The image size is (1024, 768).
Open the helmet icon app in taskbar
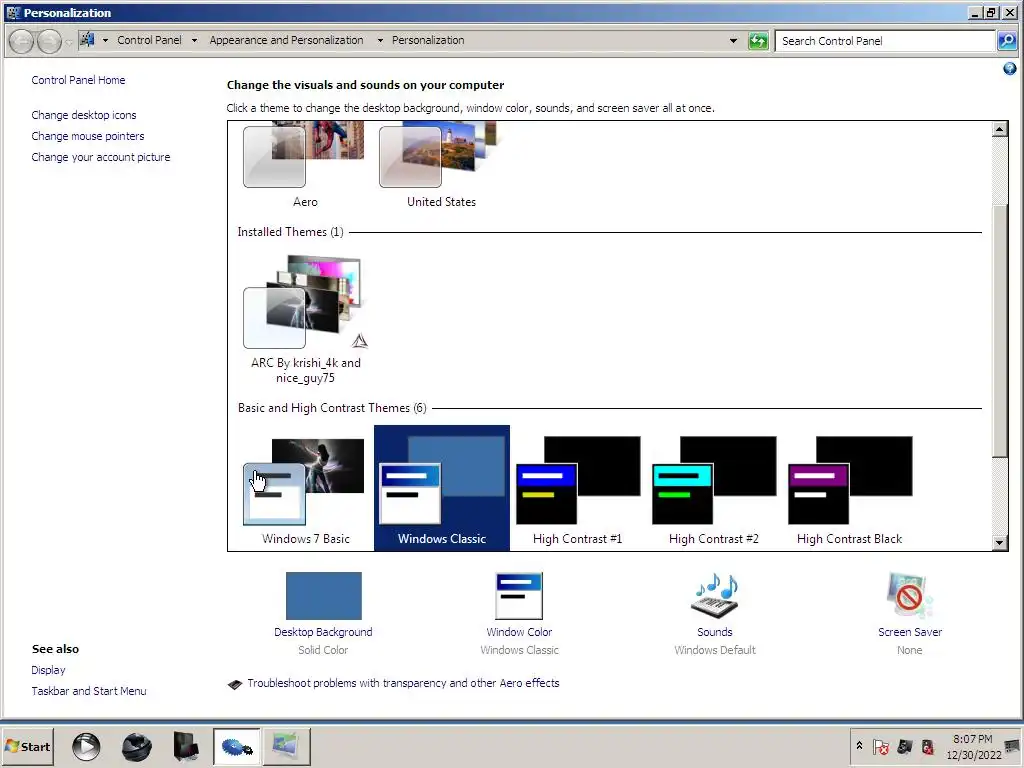tap(136, 746)
